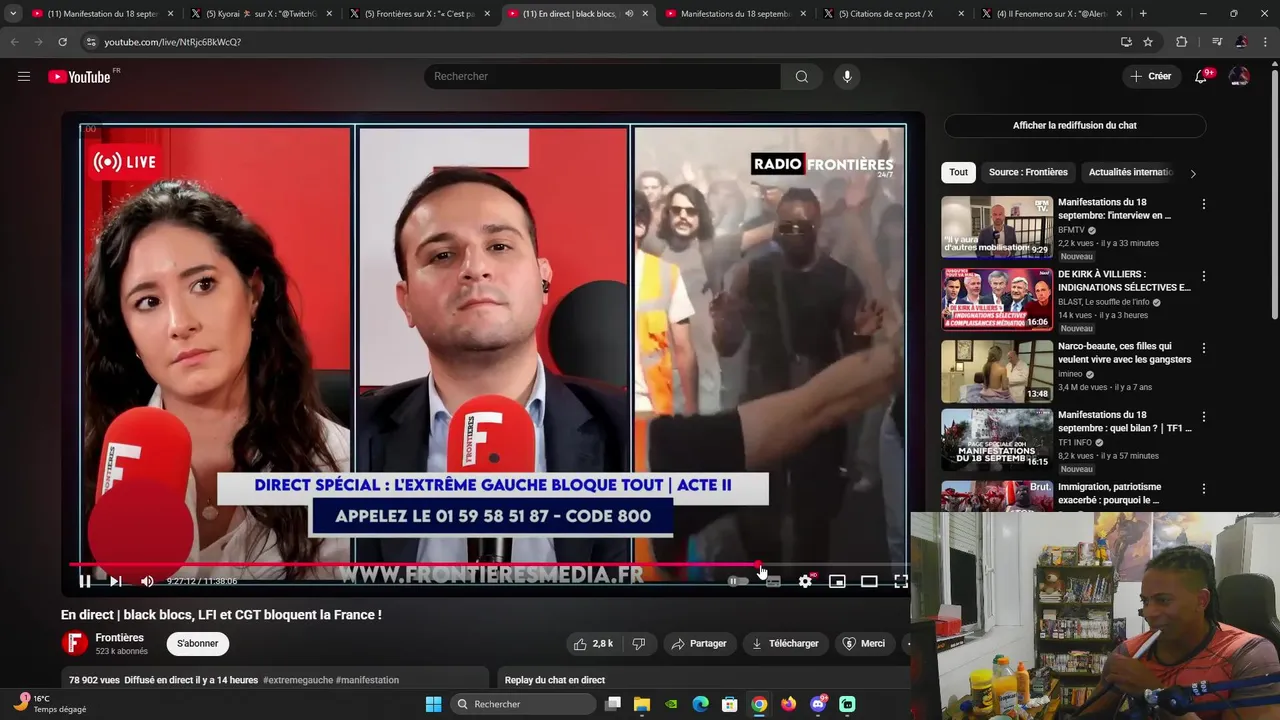
Task: Go back to the previous page
Action: point(14,42)
